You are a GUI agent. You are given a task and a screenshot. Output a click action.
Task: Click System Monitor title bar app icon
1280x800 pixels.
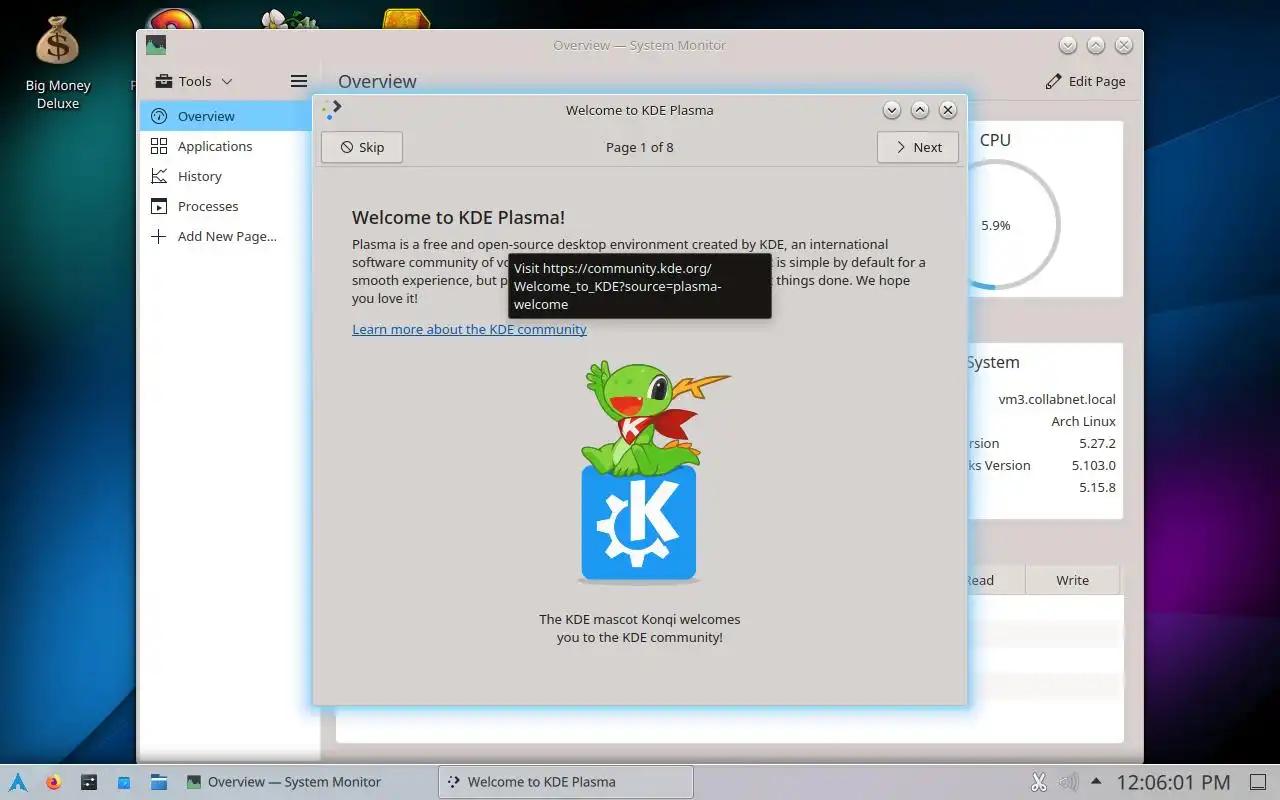click(x=155, y=45)
